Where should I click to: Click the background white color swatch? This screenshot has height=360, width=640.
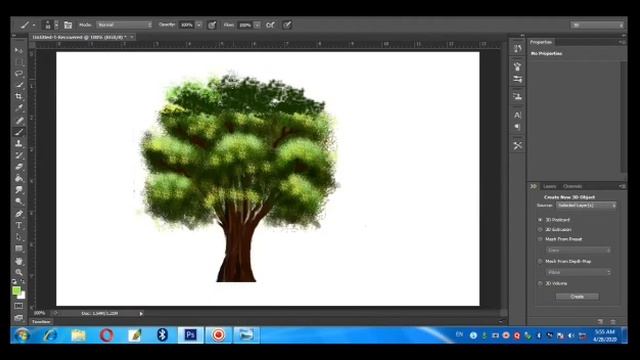pos(23,295)
